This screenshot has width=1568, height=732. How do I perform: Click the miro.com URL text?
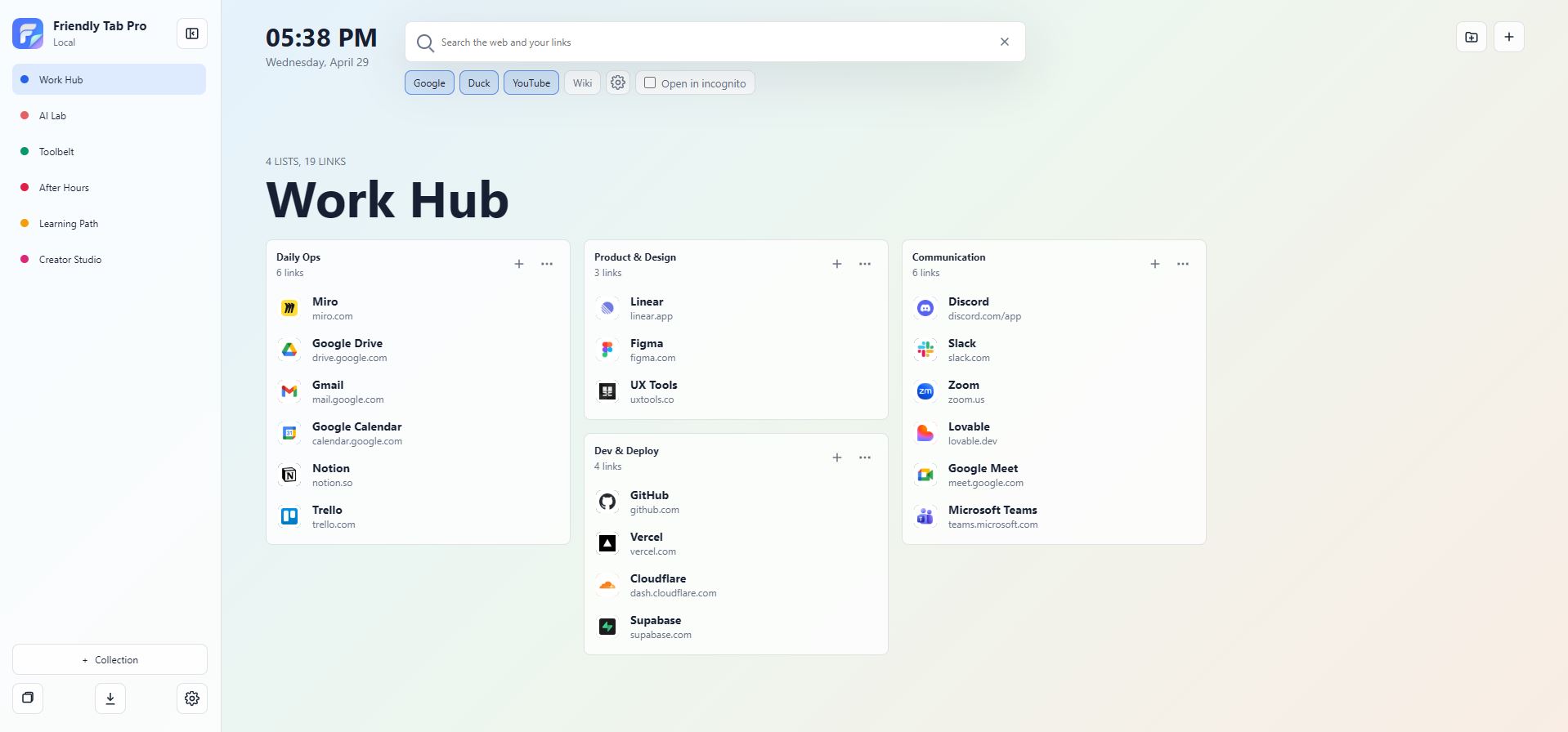pyautogui.click(x=333, y=316)
